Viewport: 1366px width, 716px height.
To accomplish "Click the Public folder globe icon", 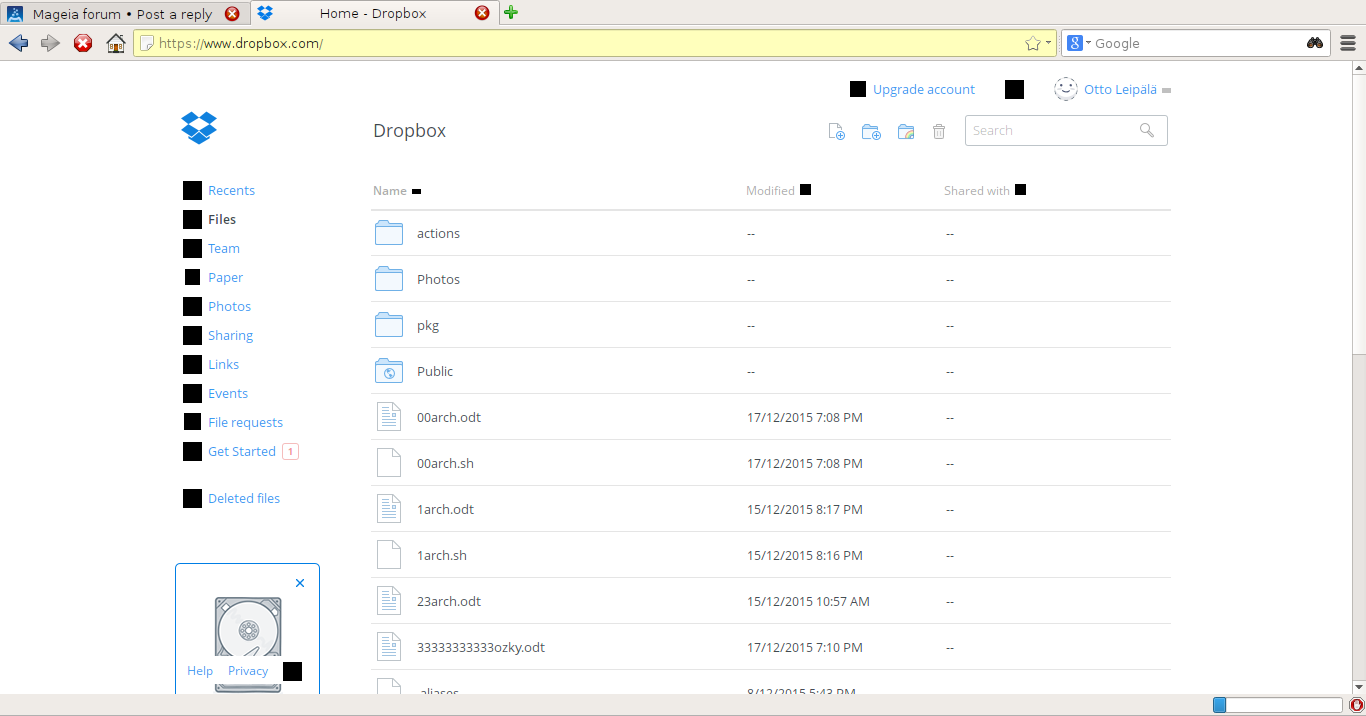I will (389, 371).
